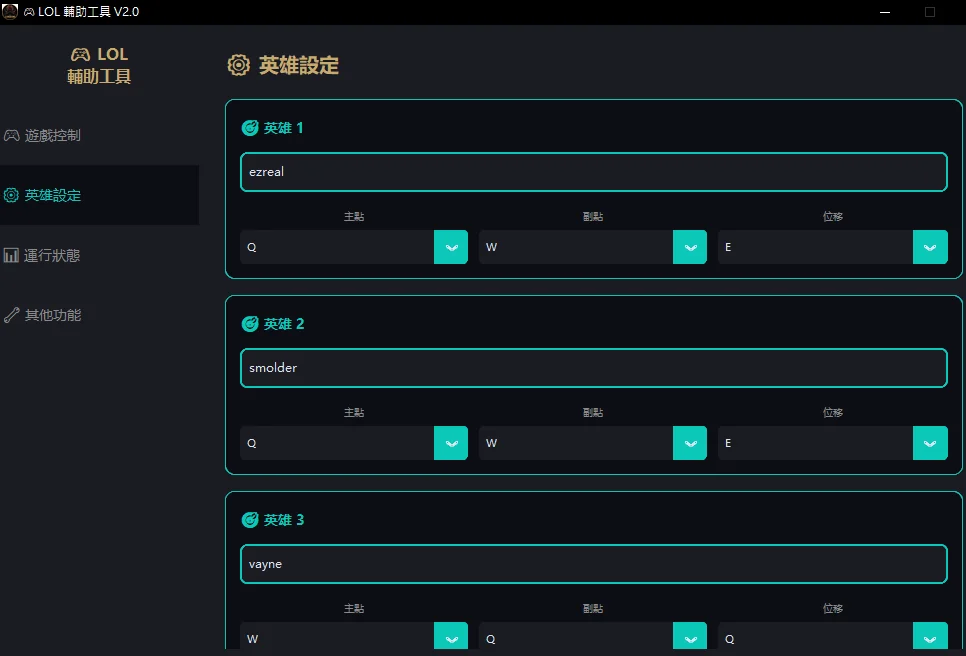Open 英雄 3 位移 dropdown arrow

[930, 636]
